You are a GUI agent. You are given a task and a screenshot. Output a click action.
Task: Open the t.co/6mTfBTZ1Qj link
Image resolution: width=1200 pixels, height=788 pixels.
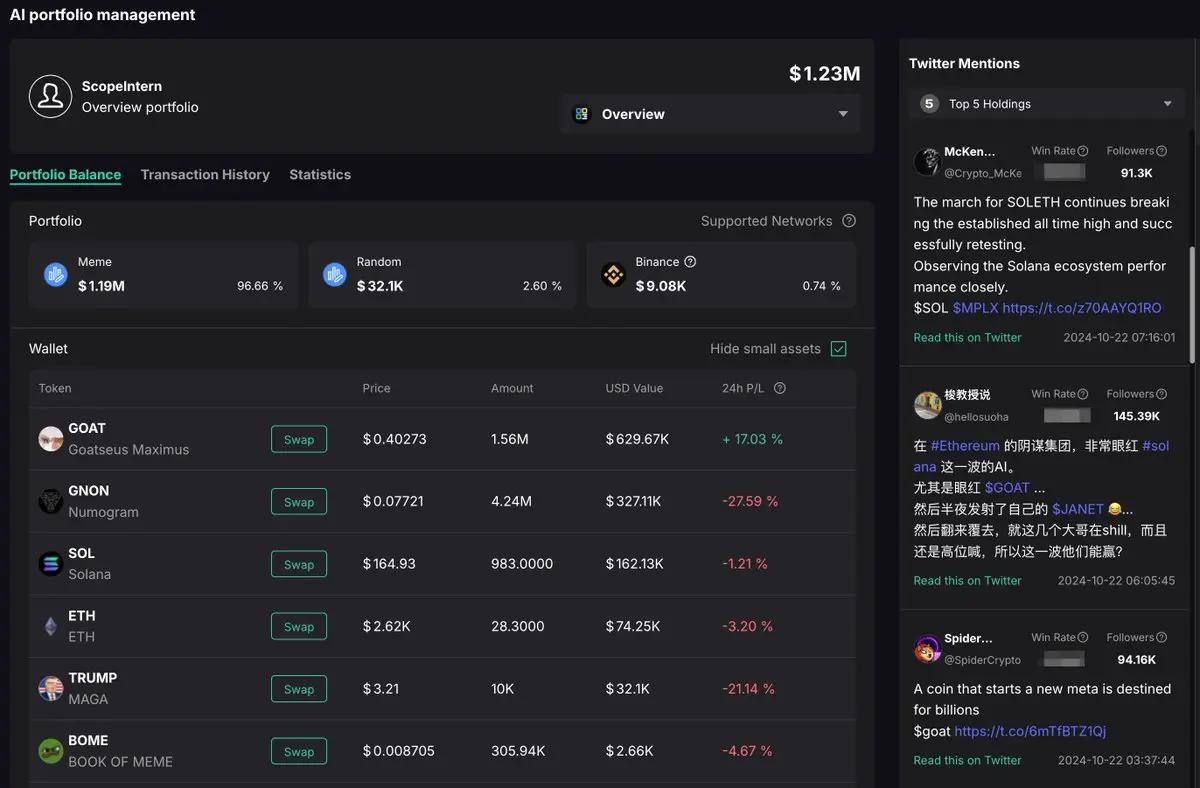(x=1030, y=731)
